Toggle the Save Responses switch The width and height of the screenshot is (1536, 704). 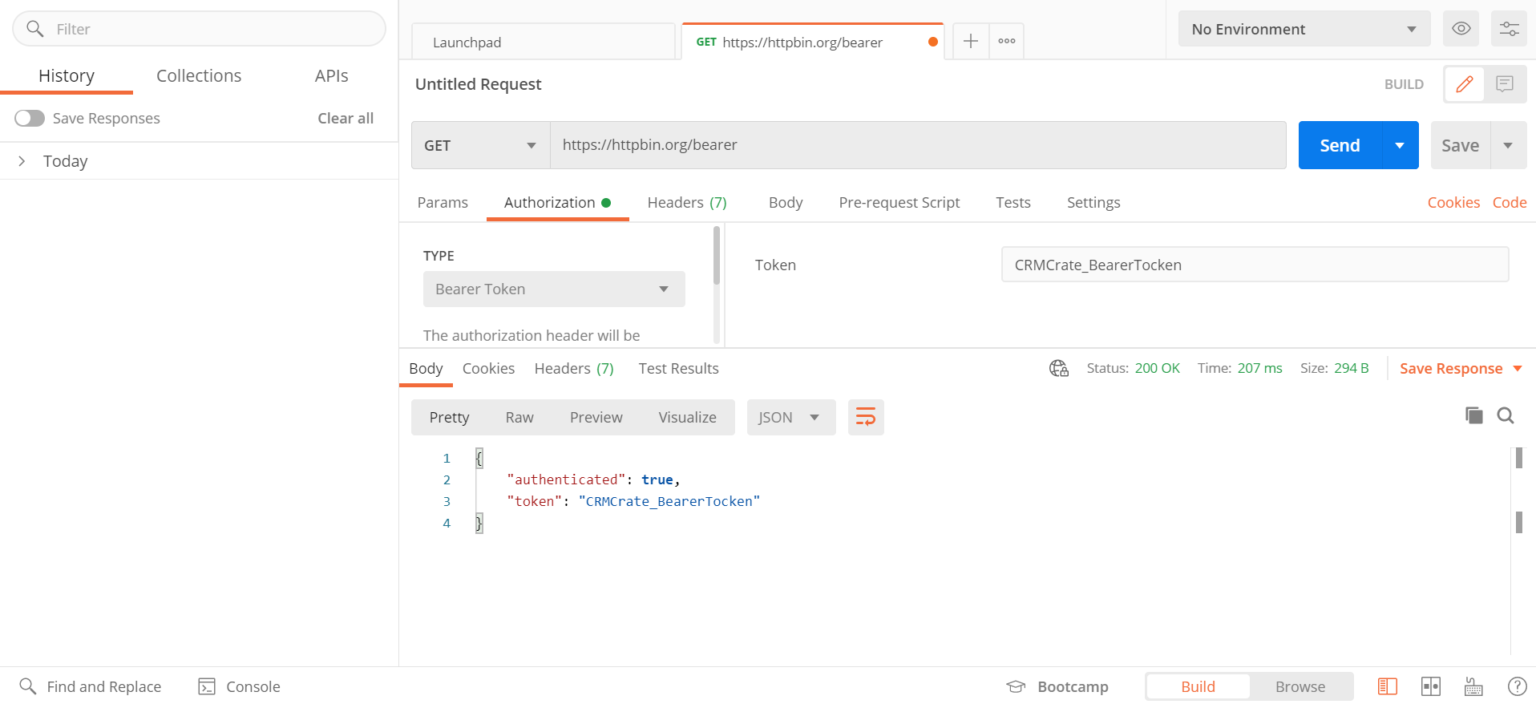point(30,118)
